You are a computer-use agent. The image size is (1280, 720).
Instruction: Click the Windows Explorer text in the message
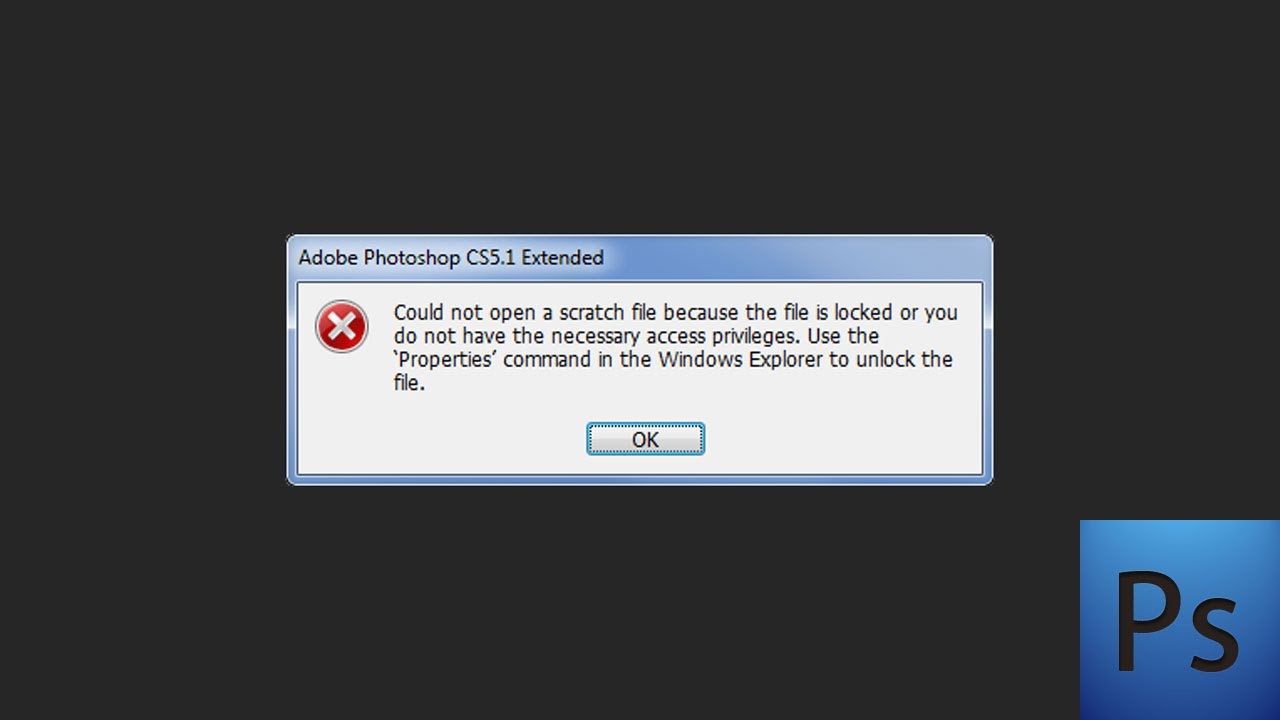tap(740, 360)
